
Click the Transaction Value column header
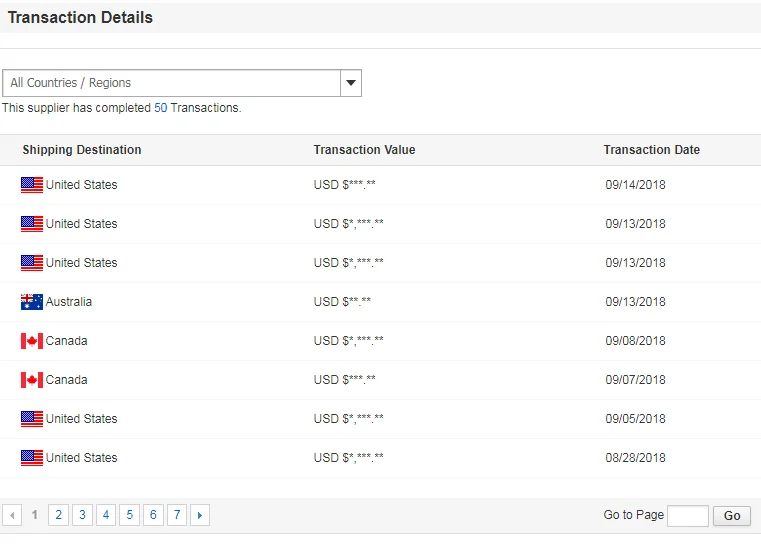[364, 150]
